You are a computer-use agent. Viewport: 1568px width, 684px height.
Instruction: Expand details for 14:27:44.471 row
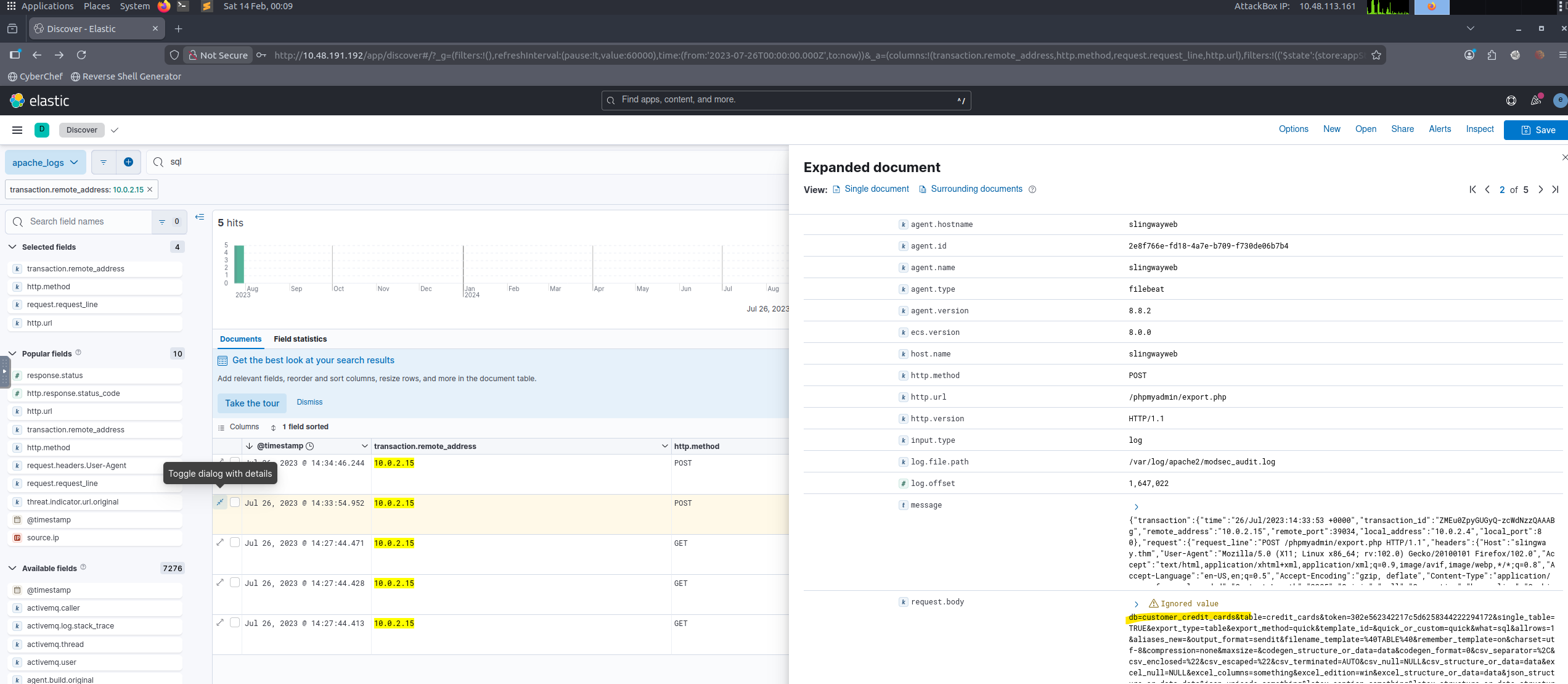tap(220, 543)
